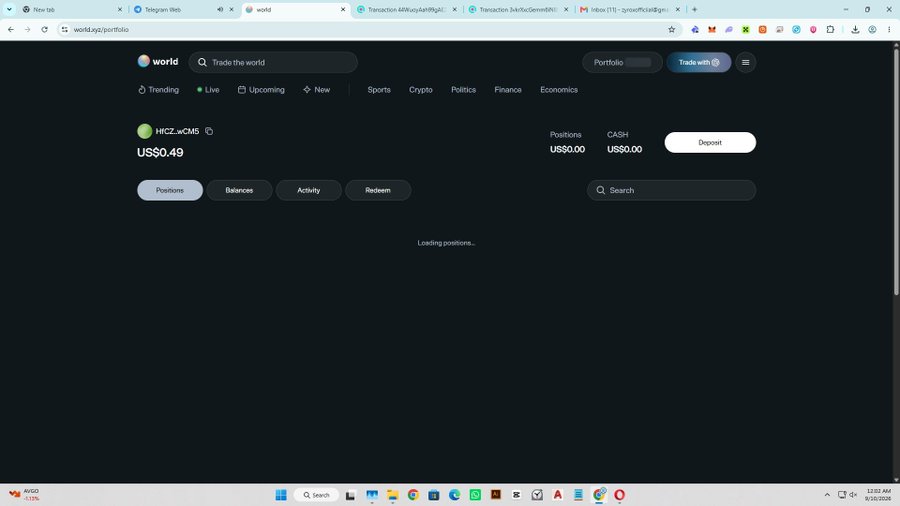This screenshot has height=506, width=900.
Task: Open the blue circular extension icon
Action: coord(796,29)
